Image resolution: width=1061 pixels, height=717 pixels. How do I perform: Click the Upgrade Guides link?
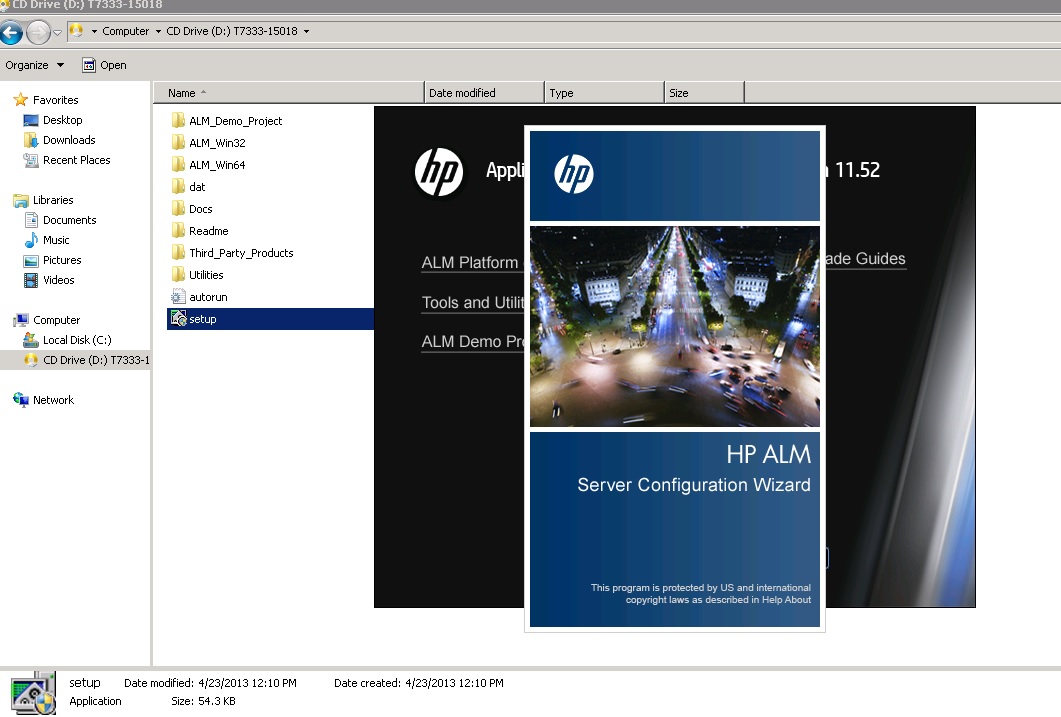(865, 258)
